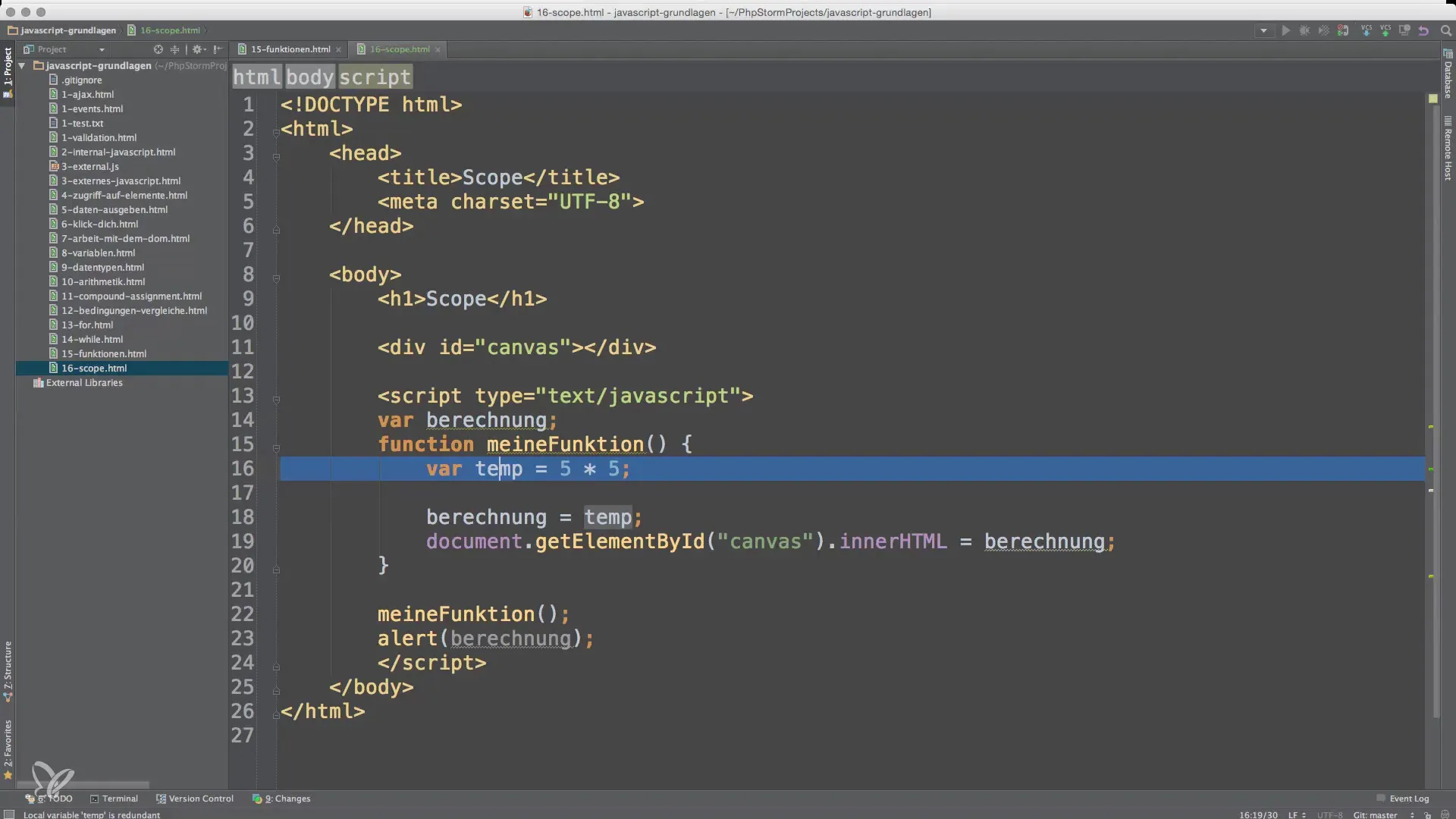Viewport: 1456px width, 819px height.
Task: Open the Event Log
Action: click(1403, 799)
